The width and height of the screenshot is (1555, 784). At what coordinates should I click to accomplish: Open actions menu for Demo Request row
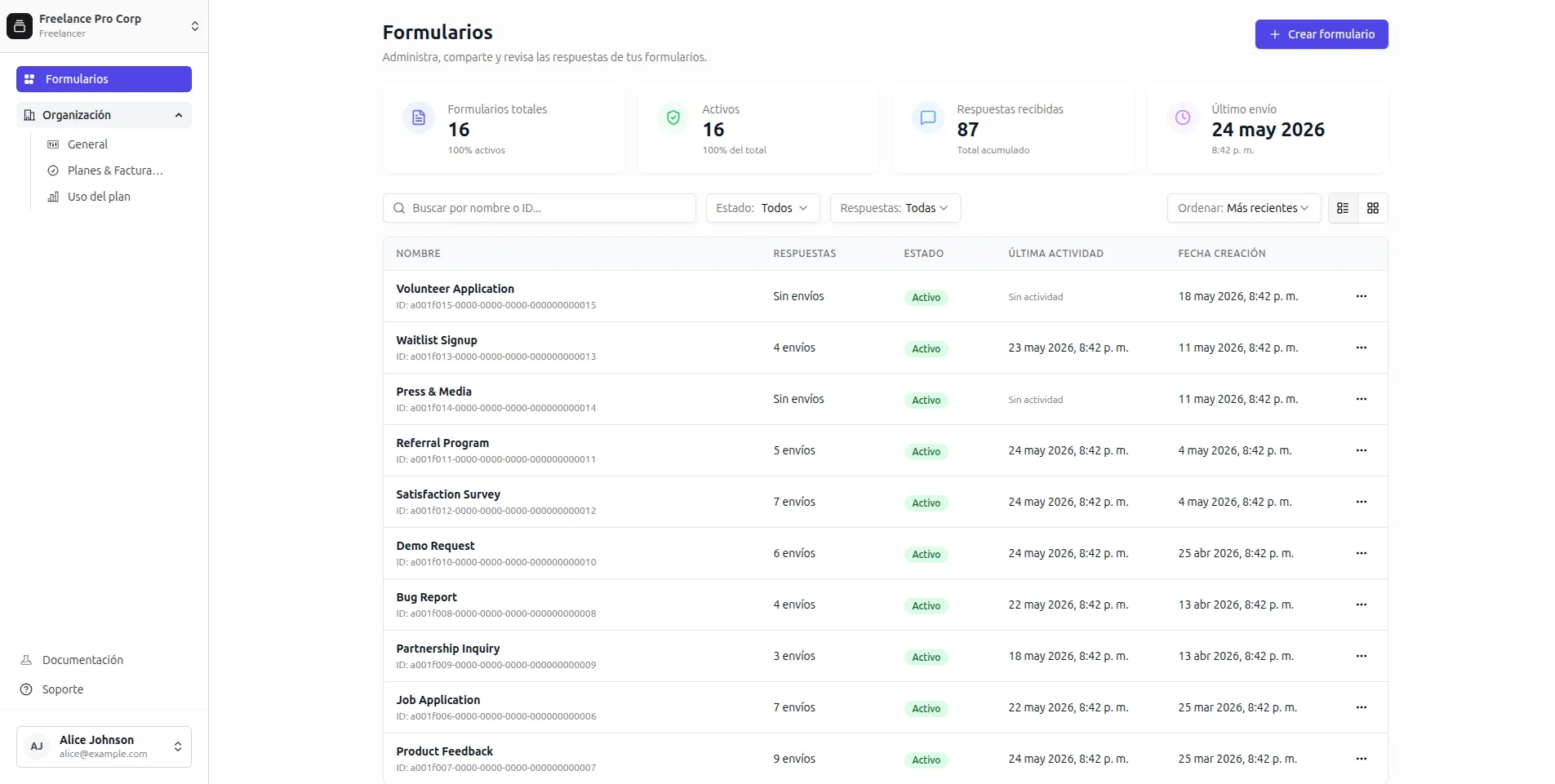pos(1361,553)
